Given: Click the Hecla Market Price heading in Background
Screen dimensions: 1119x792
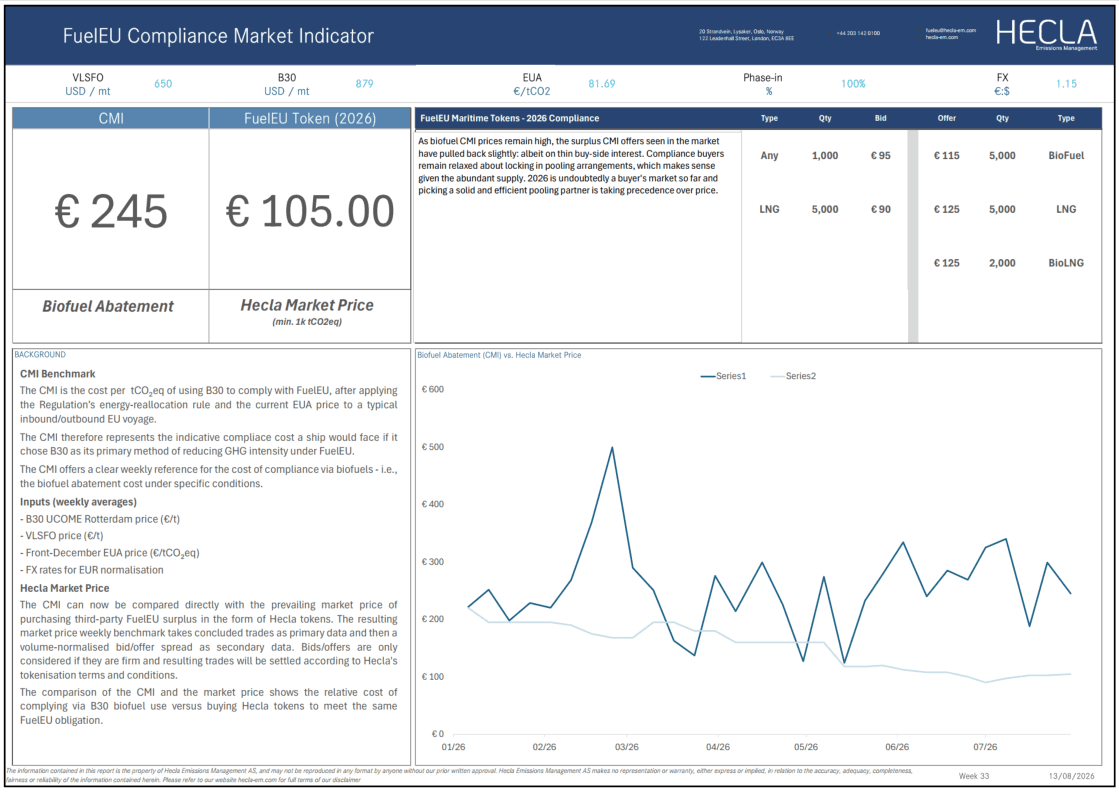Looking at the screenshot, I should point(64,589).
